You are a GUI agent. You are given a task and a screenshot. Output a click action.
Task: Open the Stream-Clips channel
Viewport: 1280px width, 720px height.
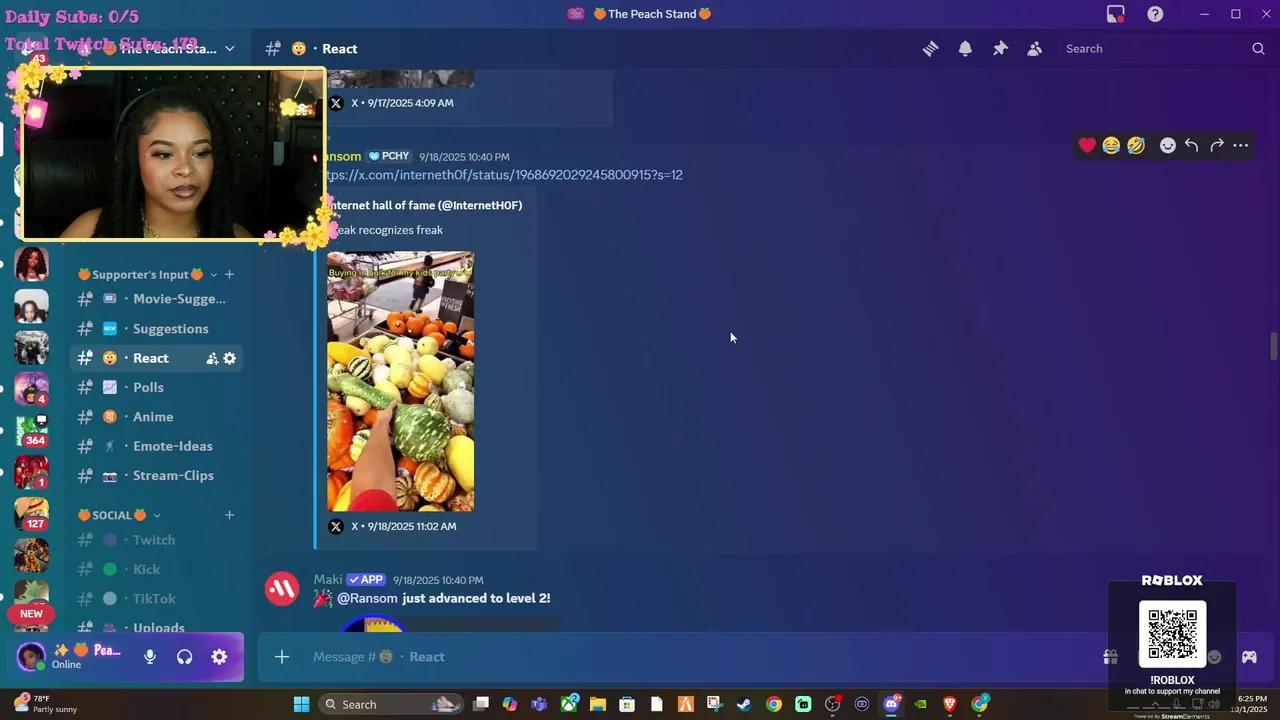pyautogui.click(x=157, y=475)
